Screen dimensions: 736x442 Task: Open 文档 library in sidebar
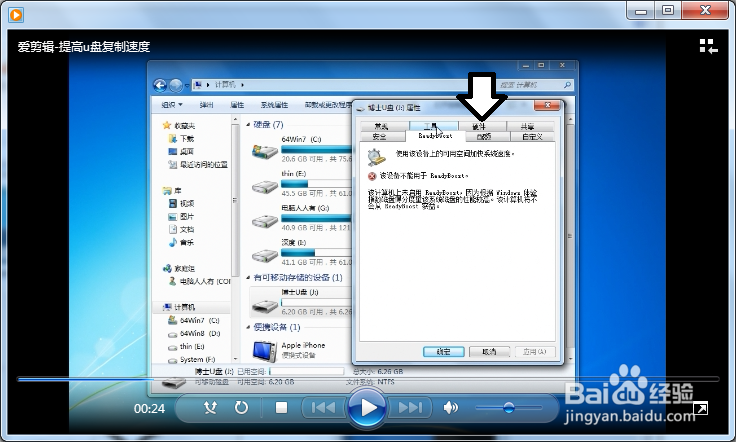(181, 229)
